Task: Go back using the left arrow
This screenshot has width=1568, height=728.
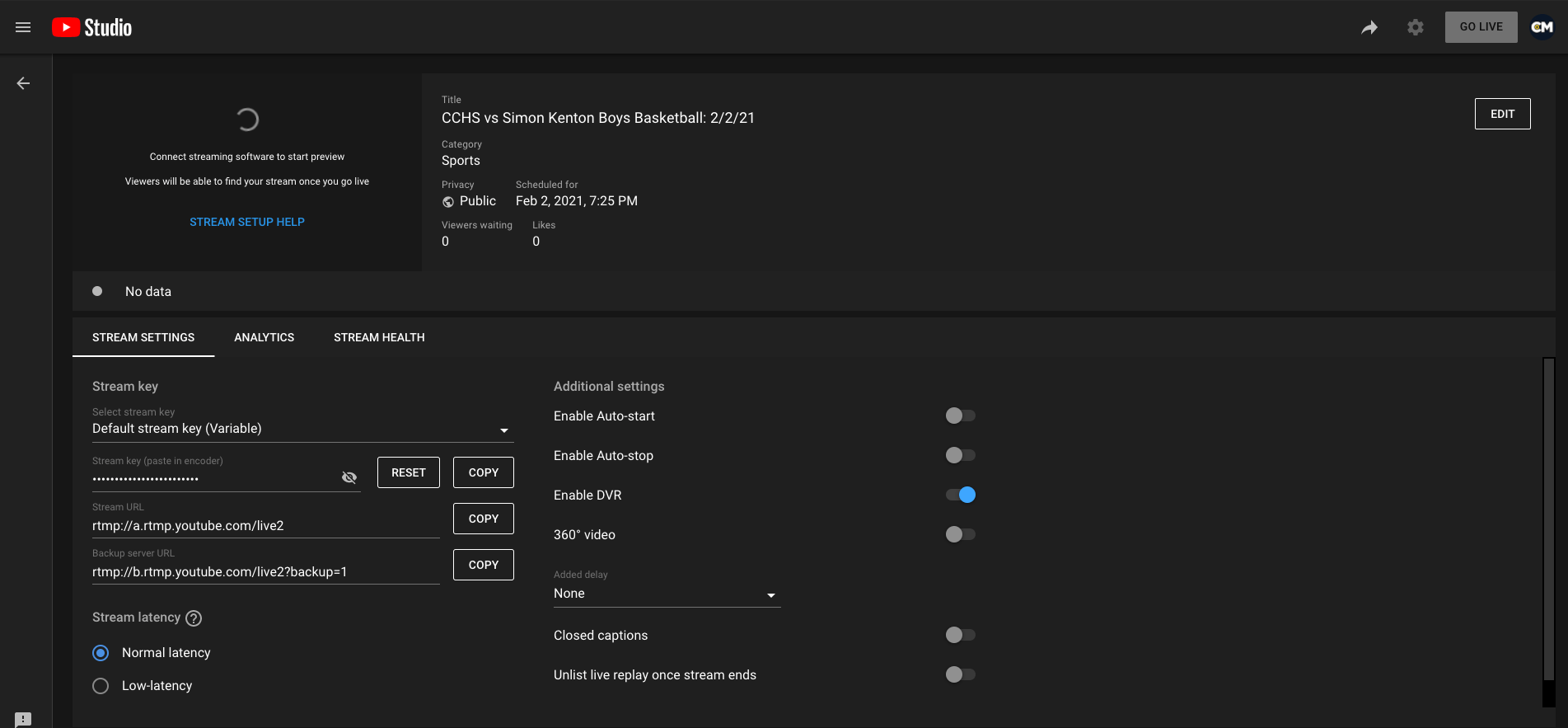Action: click(x=24, y=83)
